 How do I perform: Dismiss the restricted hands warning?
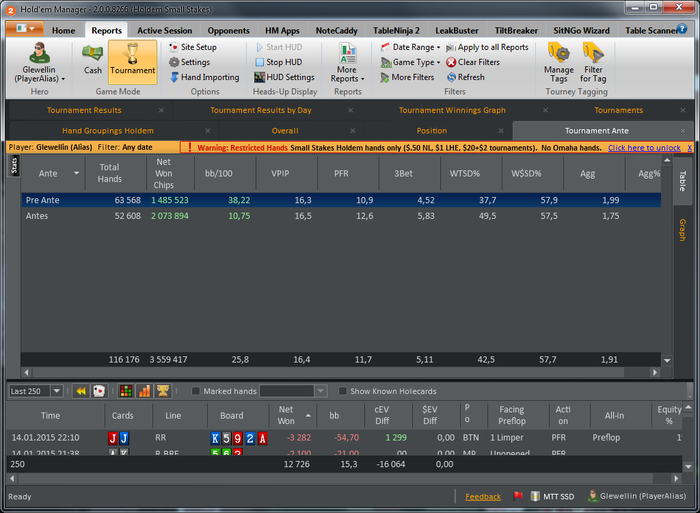(690, 148)
